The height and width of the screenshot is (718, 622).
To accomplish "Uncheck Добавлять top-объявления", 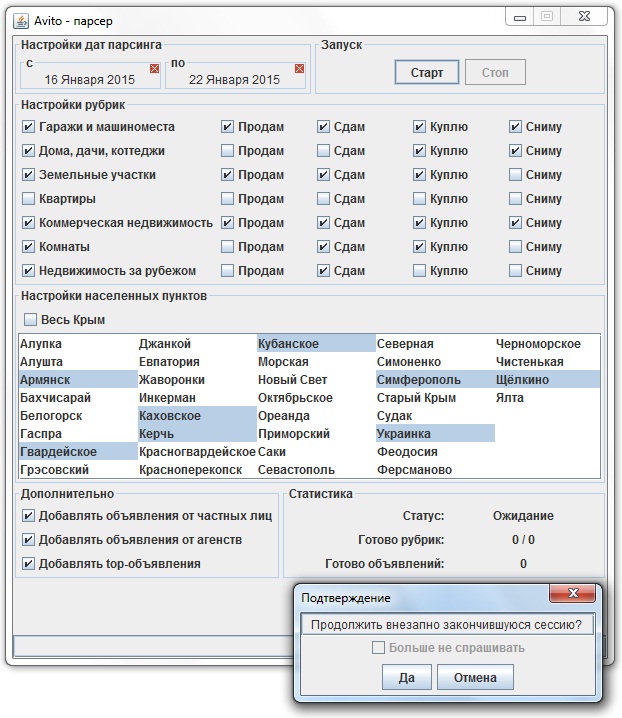I will tap(28, 564).
